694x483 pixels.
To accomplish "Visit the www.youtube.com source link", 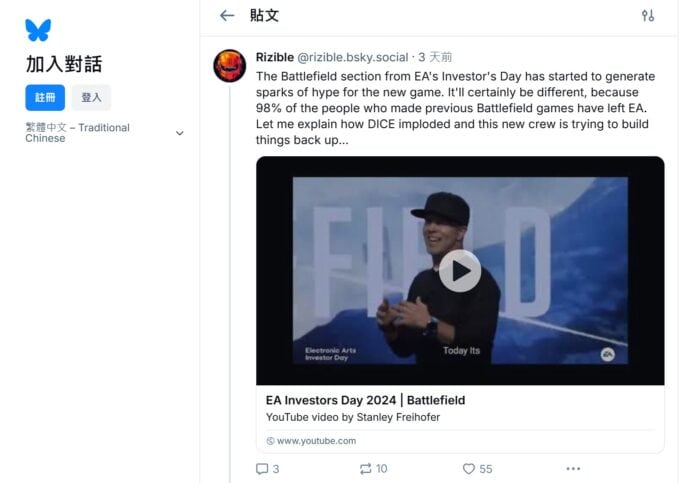I will pos(316,440).
